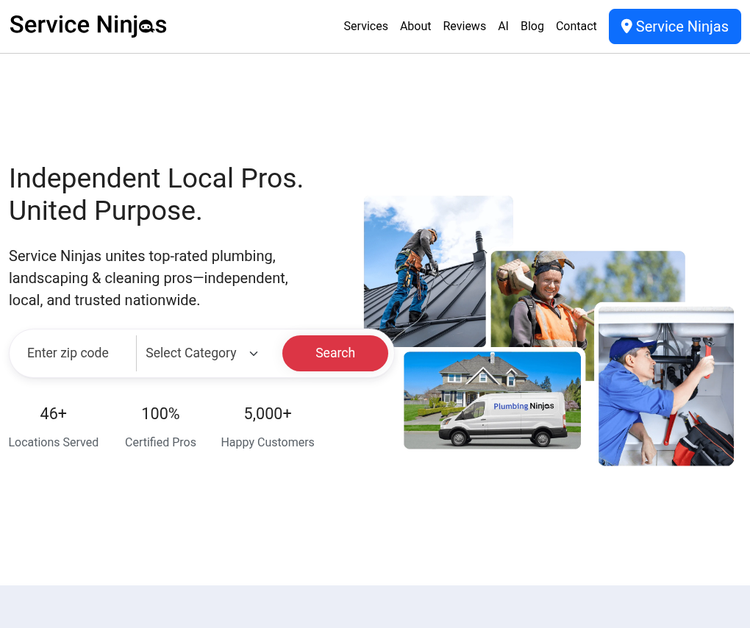This screenshot has width=750, height=628.
Task: Open the Services menu item
Action: (365, 26)
